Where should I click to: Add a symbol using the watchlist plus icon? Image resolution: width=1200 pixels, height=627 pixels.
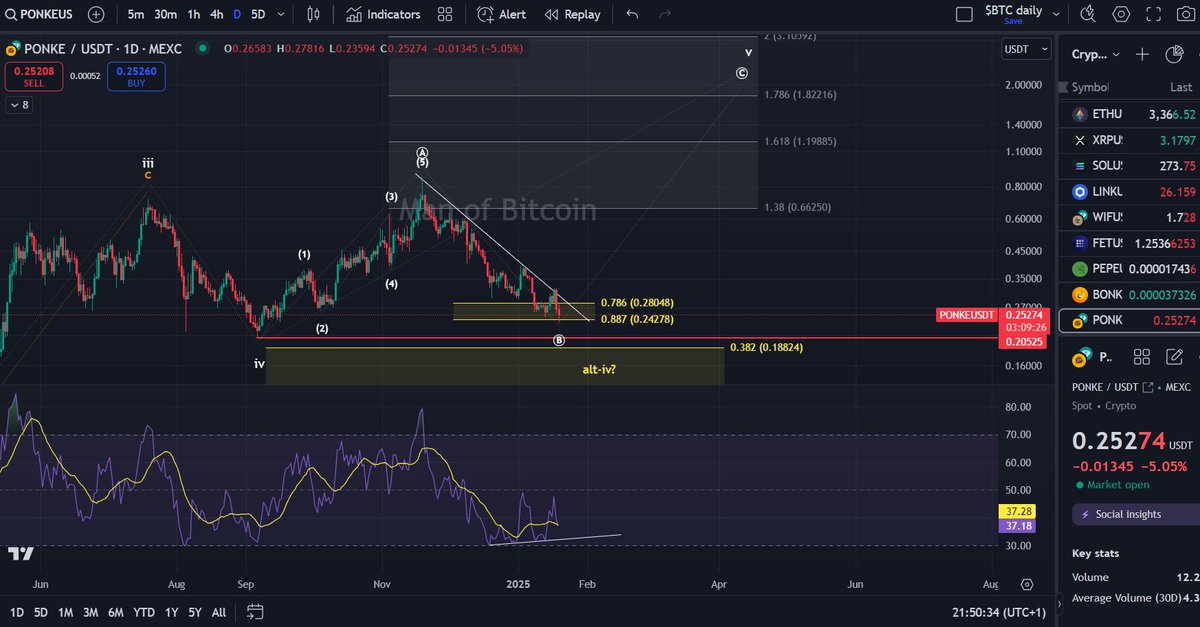1142,54
